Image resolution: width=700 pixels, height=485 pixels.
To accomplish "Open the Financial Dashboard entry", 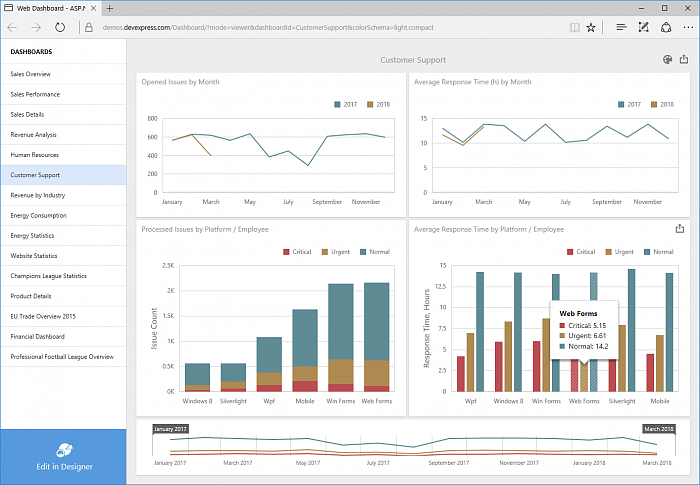I will [37, 336].
